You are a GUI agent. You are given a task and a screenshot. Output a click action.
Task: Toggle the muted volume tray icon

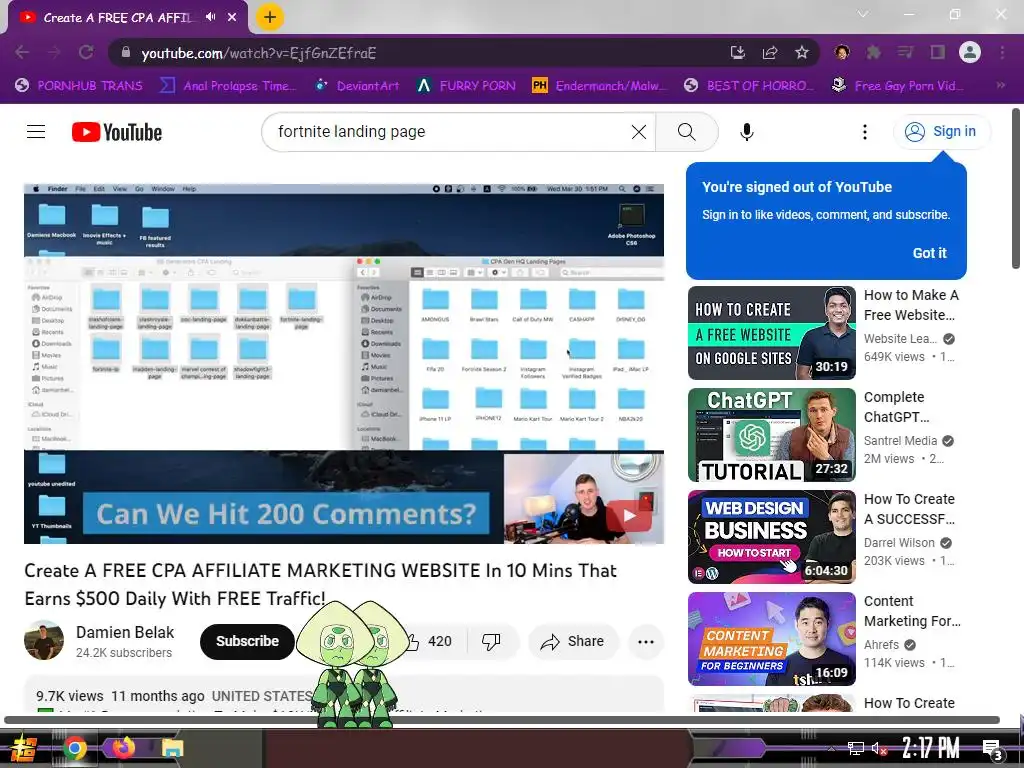coord(880,748)
